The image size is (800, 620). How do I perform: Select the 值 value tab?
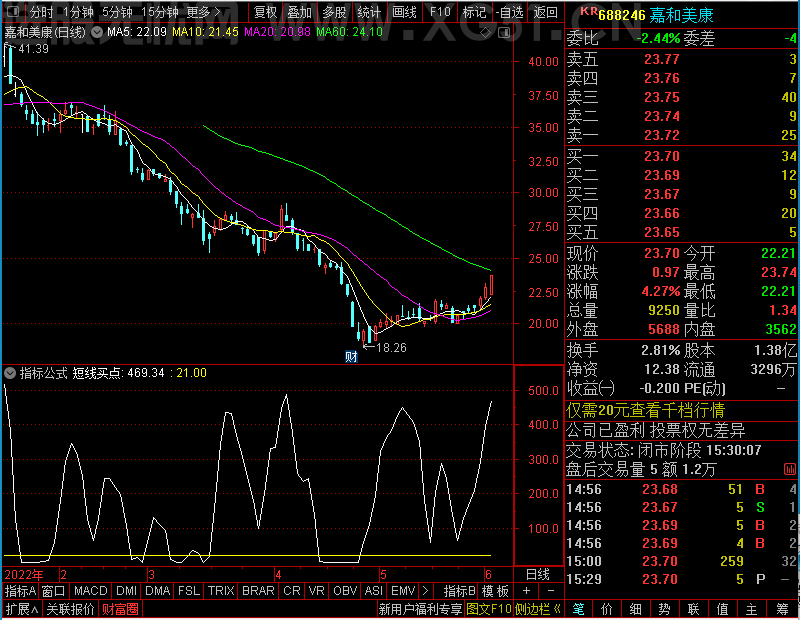pyautogui.click(x=722, y=609)
